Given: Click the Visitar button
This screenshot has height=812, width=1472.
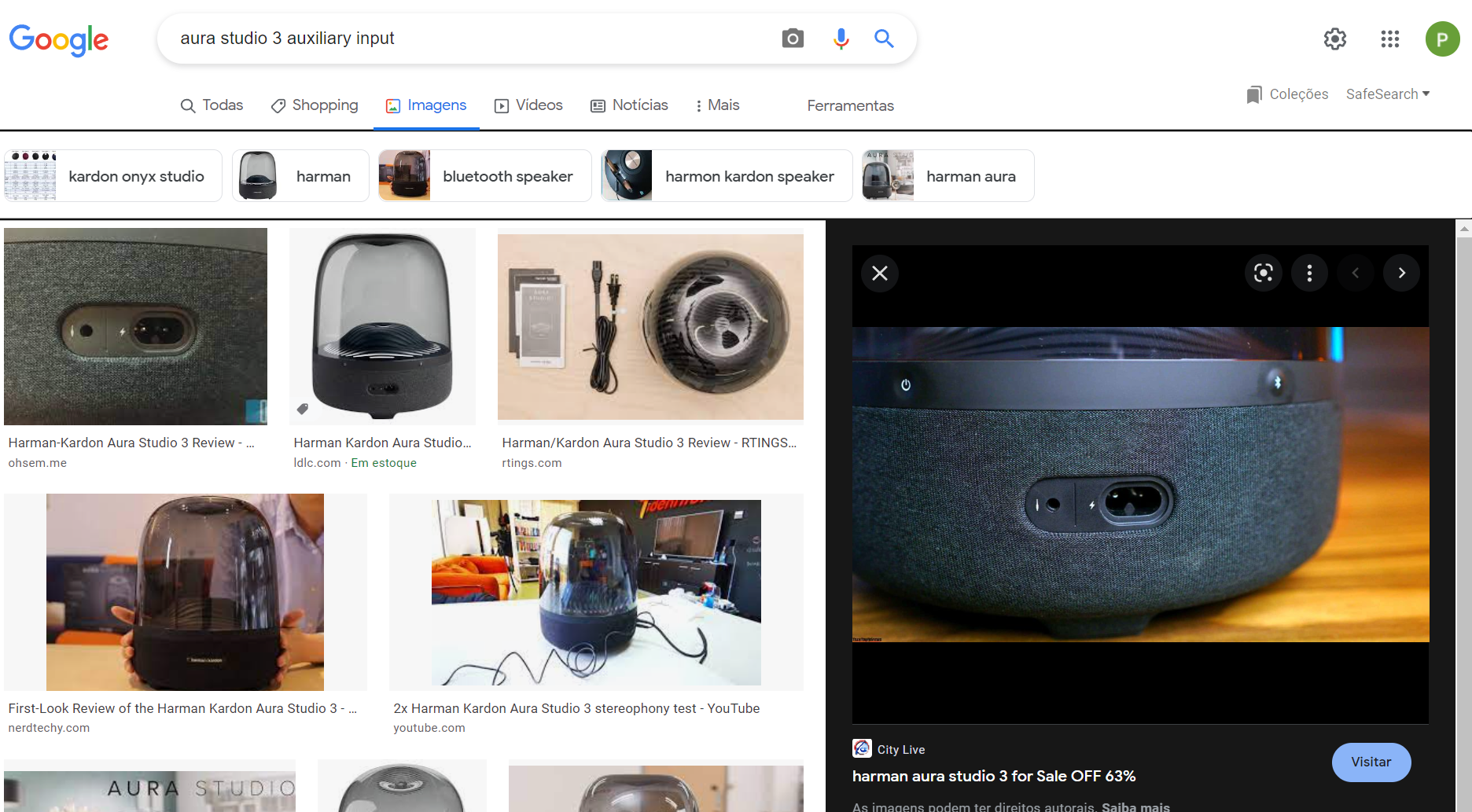Looking at the screenshot, I should click(1371, 762).
